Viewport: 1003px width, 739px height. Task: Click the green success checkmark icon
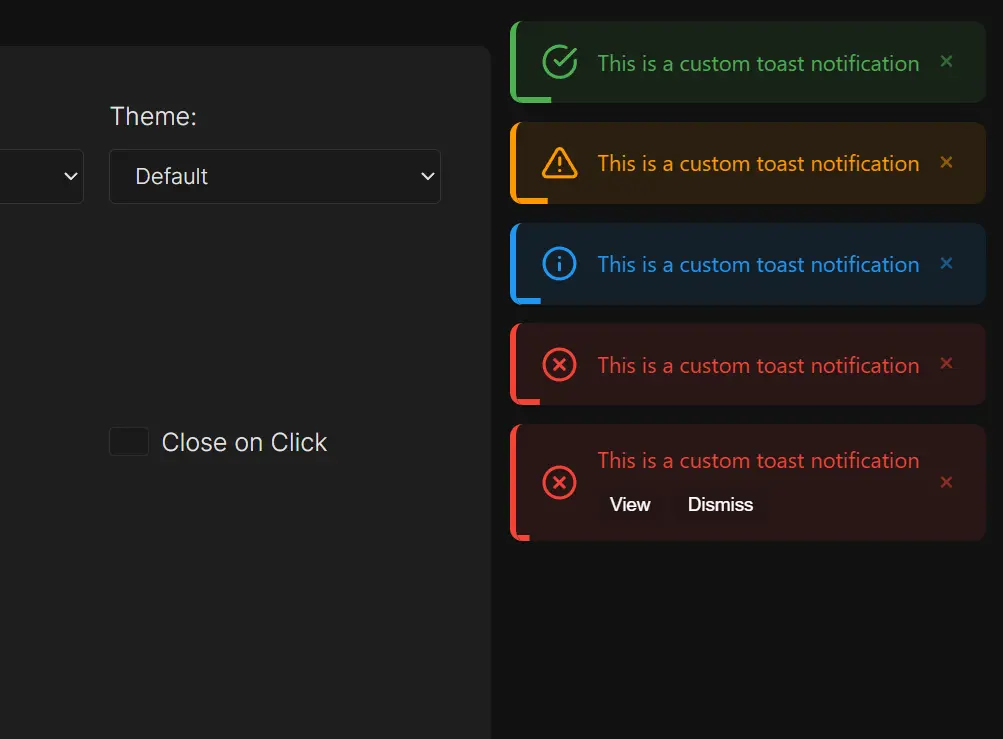(559, 62)
